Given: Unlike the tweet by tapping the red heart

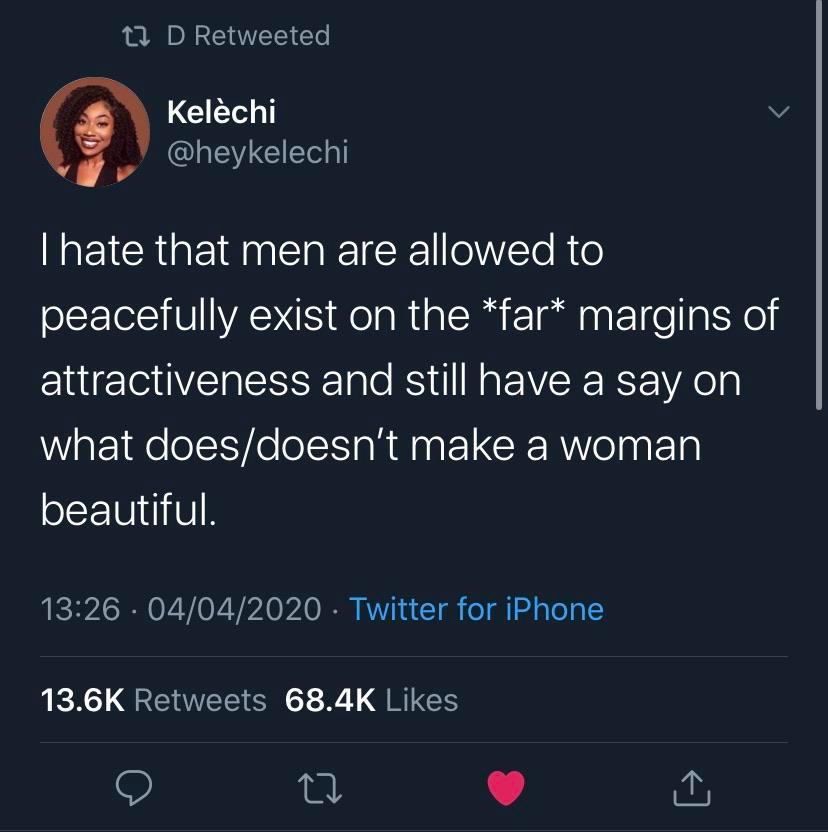Looking at the screenshot, I should [x=506, y=788].
